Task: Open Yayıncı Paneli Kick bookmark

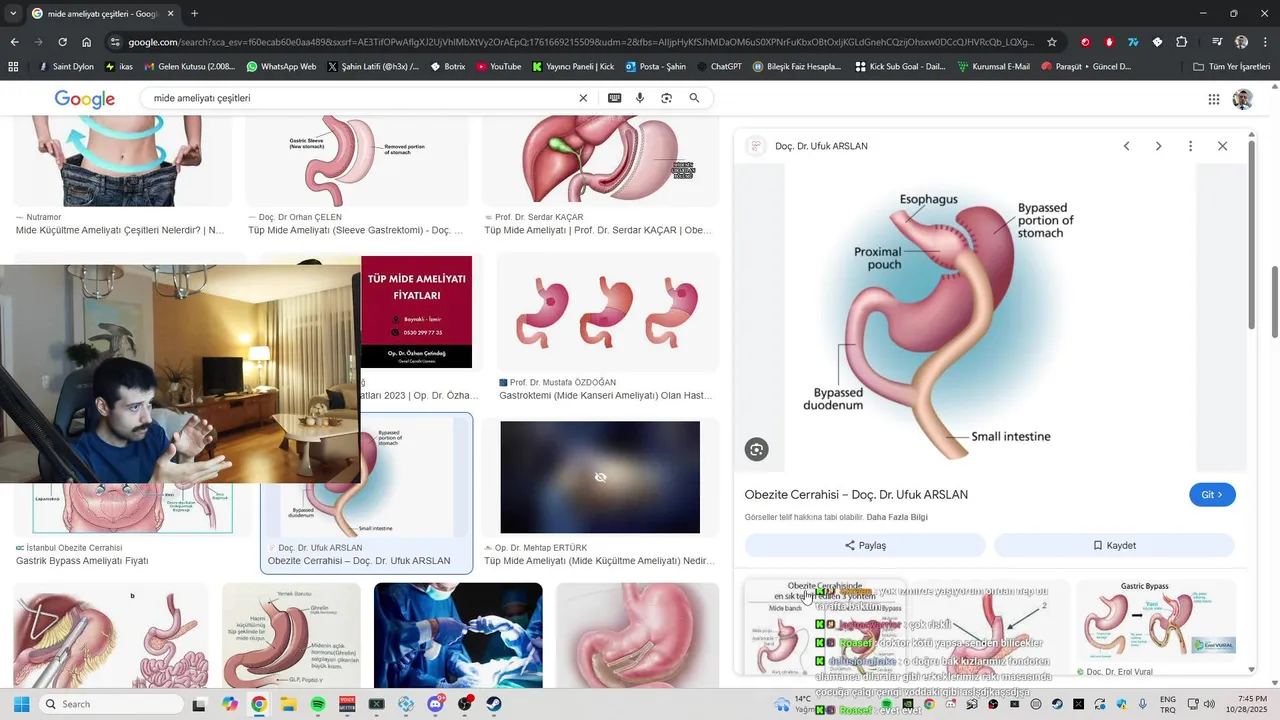Action: (x=573, y=67)
